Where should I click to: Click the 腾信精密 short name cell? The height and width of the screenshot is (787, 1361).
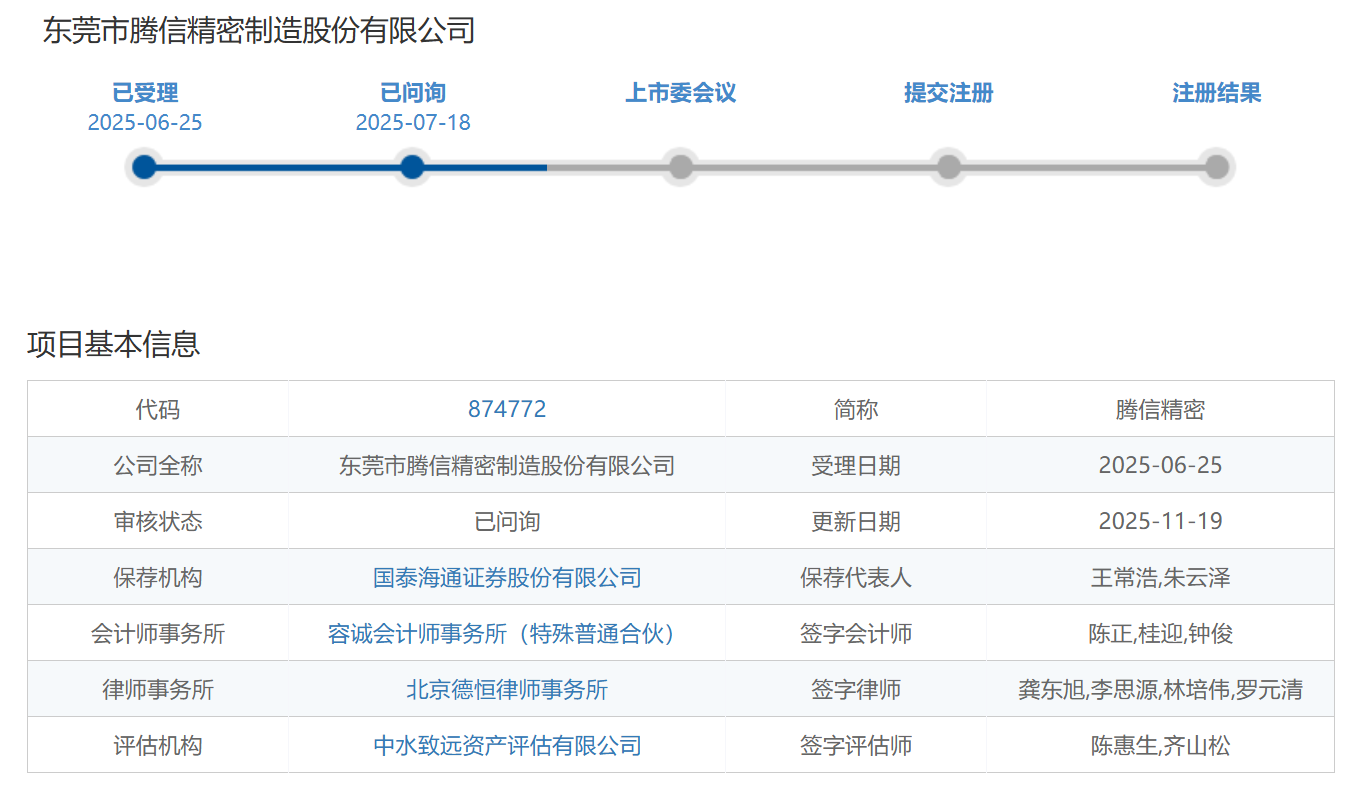point(1160,409)
